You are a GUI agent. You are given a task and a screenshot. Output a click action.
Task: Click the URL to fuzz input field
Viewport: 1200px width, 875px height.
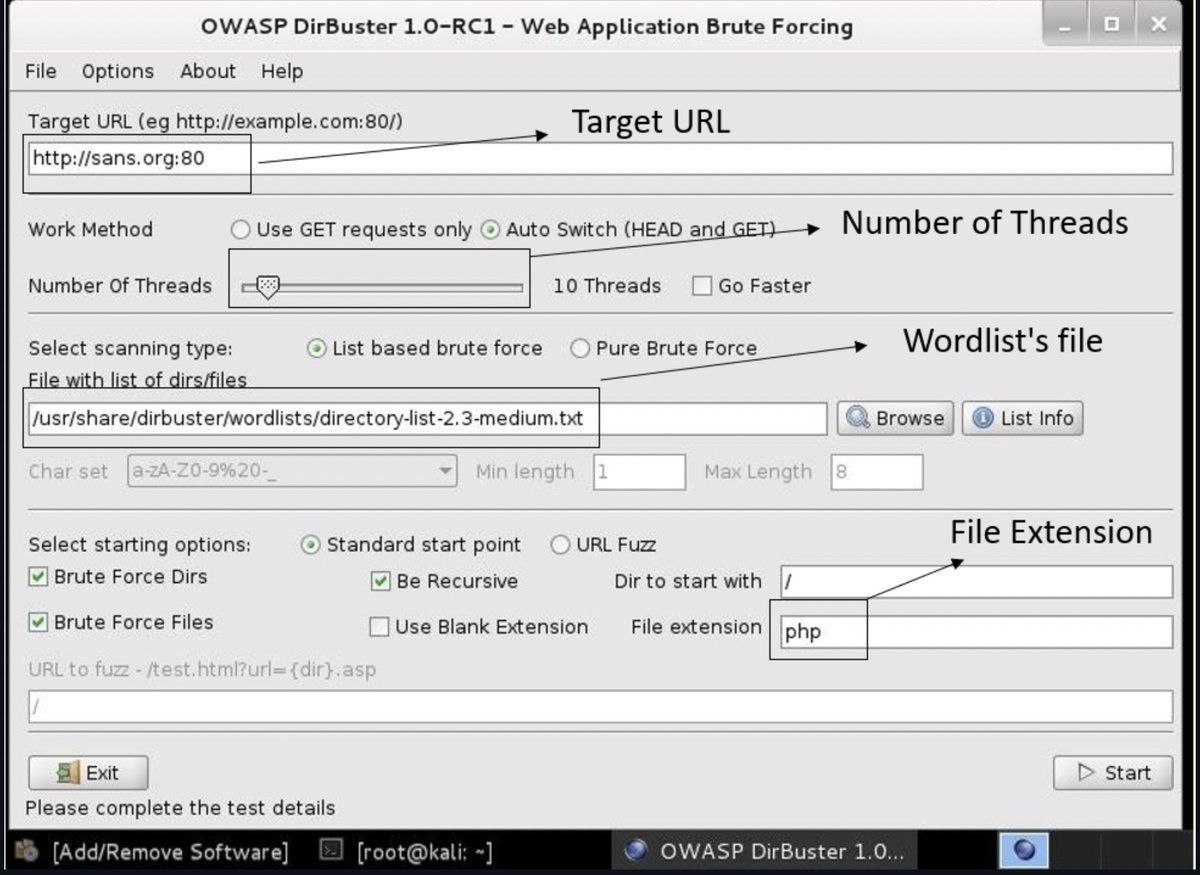pyautogui.click(x=600, y=706)
